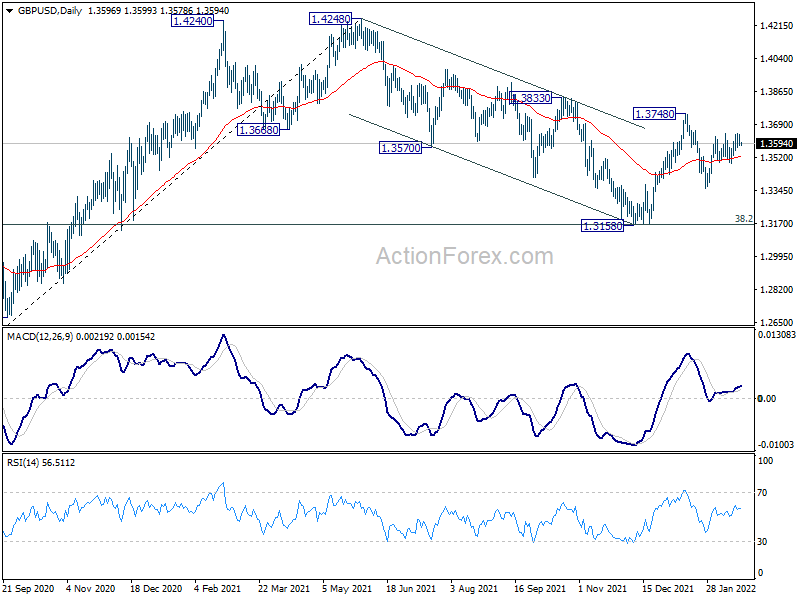Select the 1.31580 low price label

pos(603,226)
